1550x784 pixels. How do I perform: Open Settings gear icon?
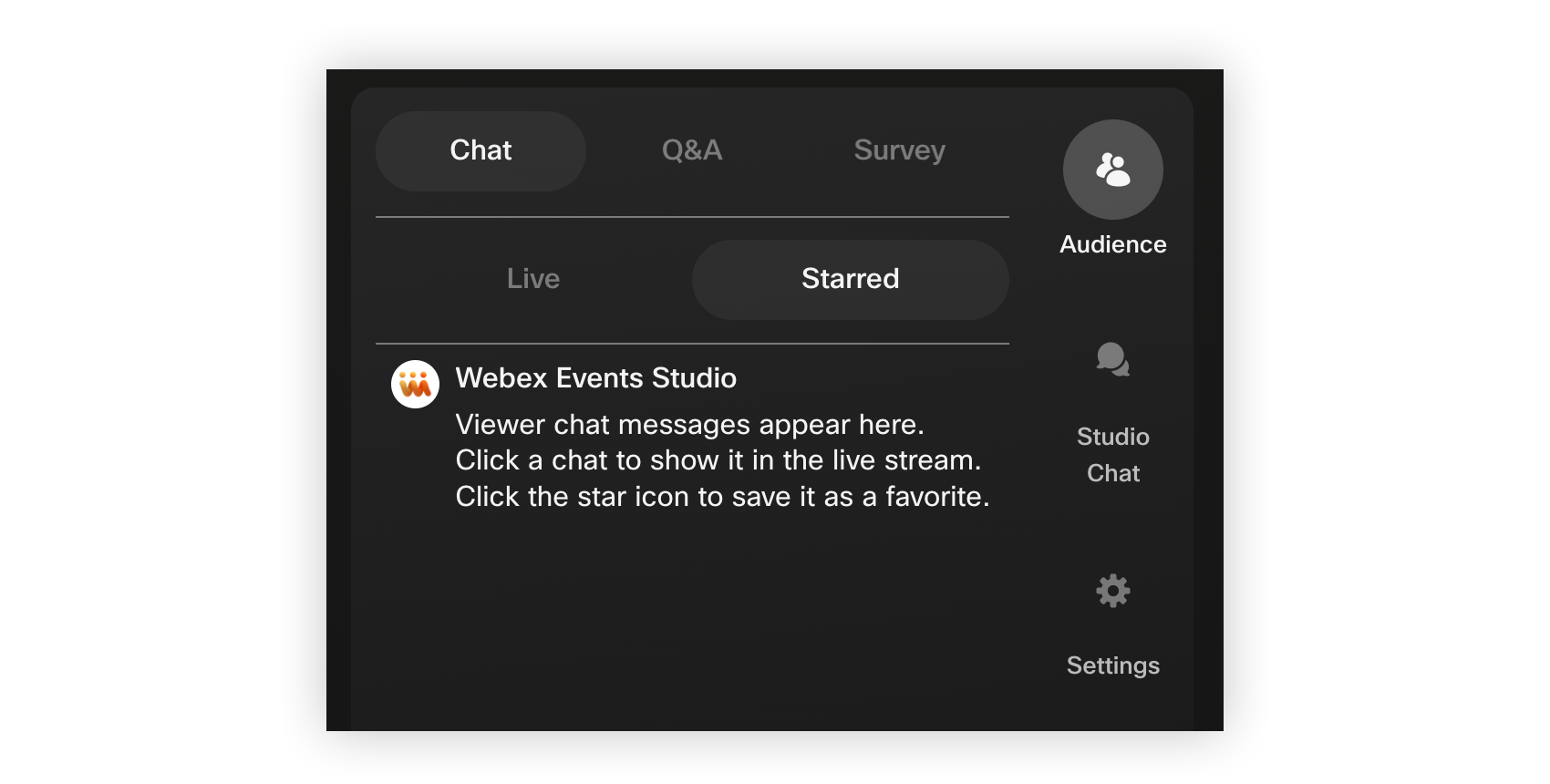point(1112,591)
